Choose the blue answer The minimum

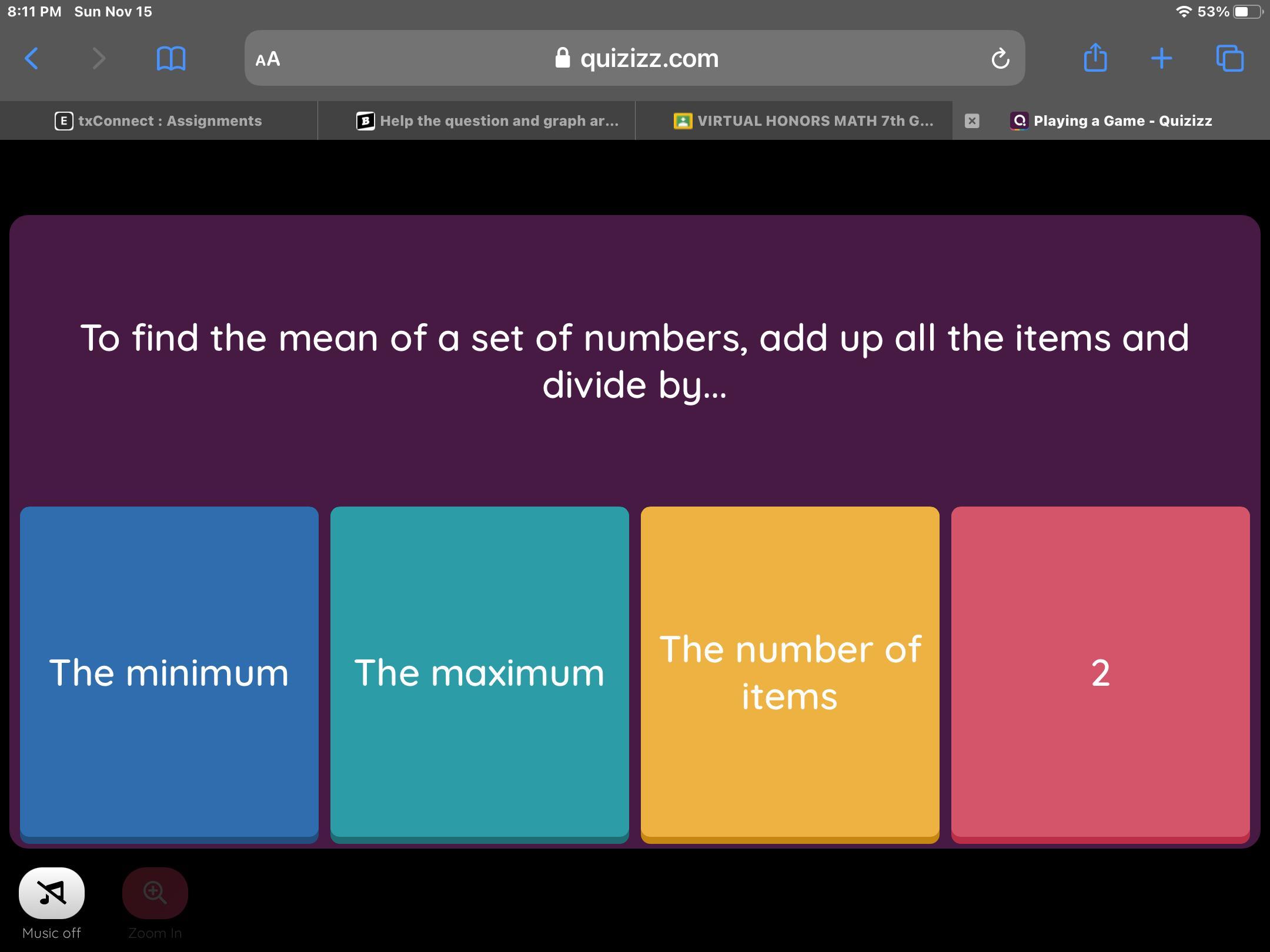169,672
